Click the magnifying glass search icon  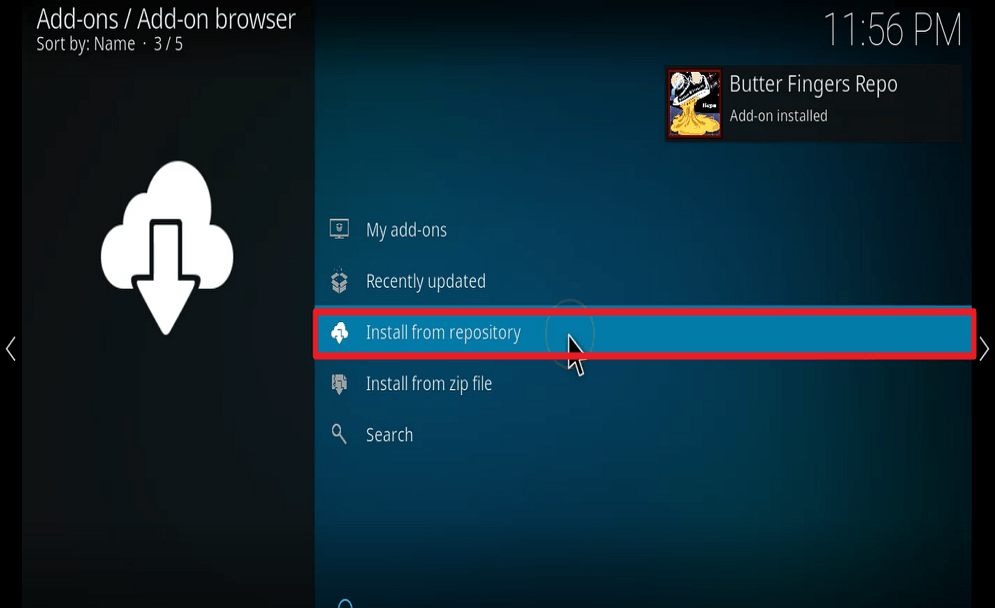339,434
